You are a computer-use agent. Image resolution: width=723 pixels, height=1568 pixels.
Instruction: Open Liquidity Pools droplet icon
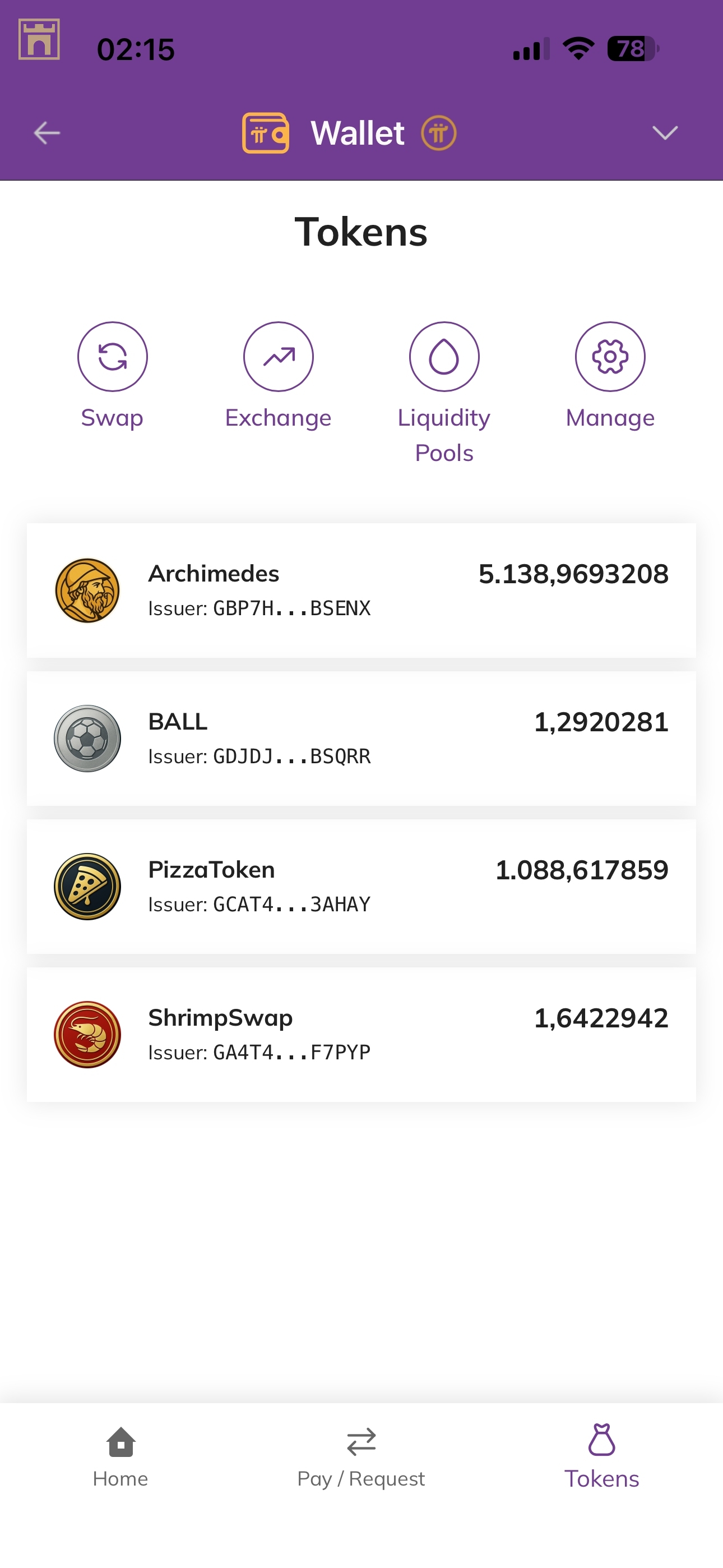444,357
